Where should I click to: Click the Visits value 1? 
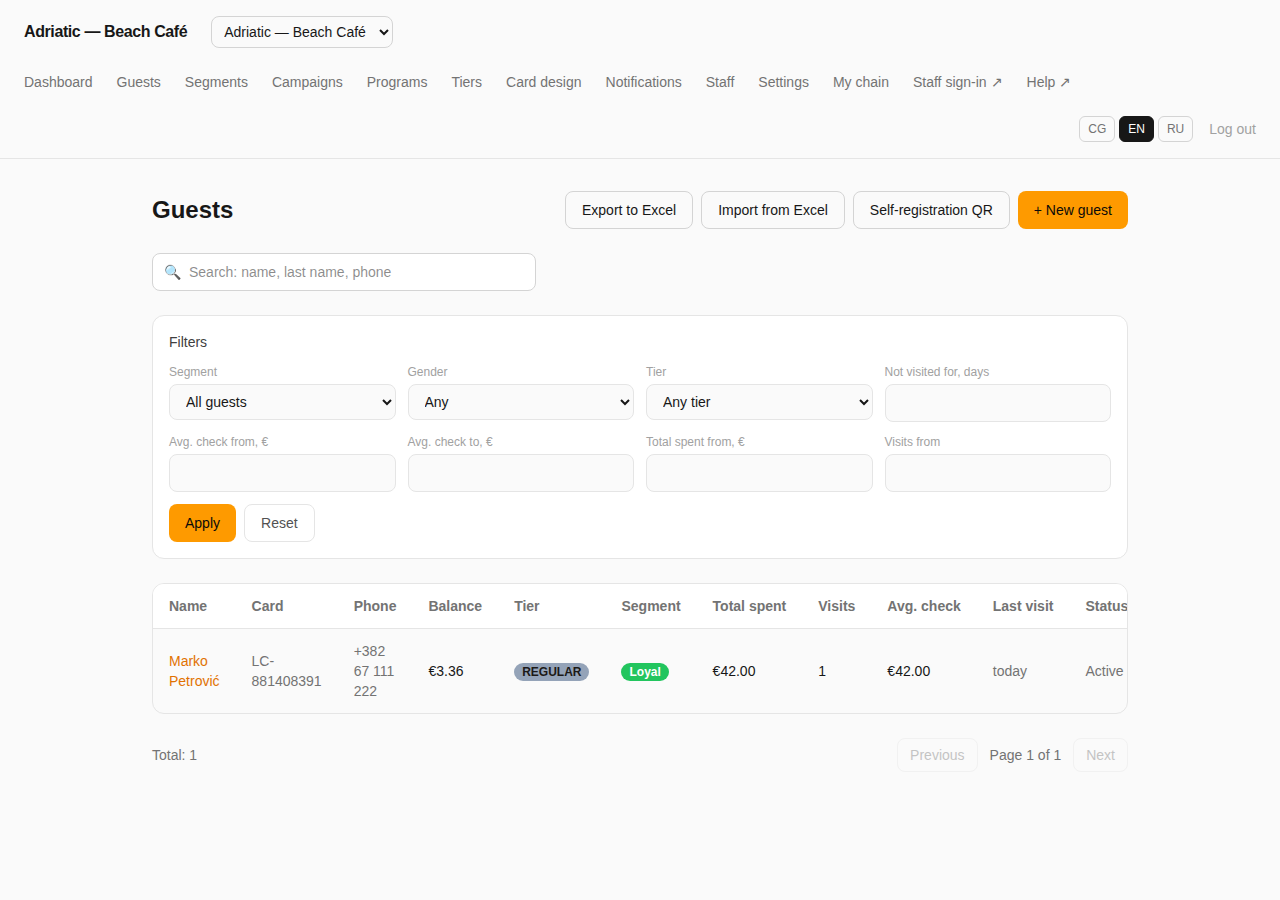click(x=822, y=671)
